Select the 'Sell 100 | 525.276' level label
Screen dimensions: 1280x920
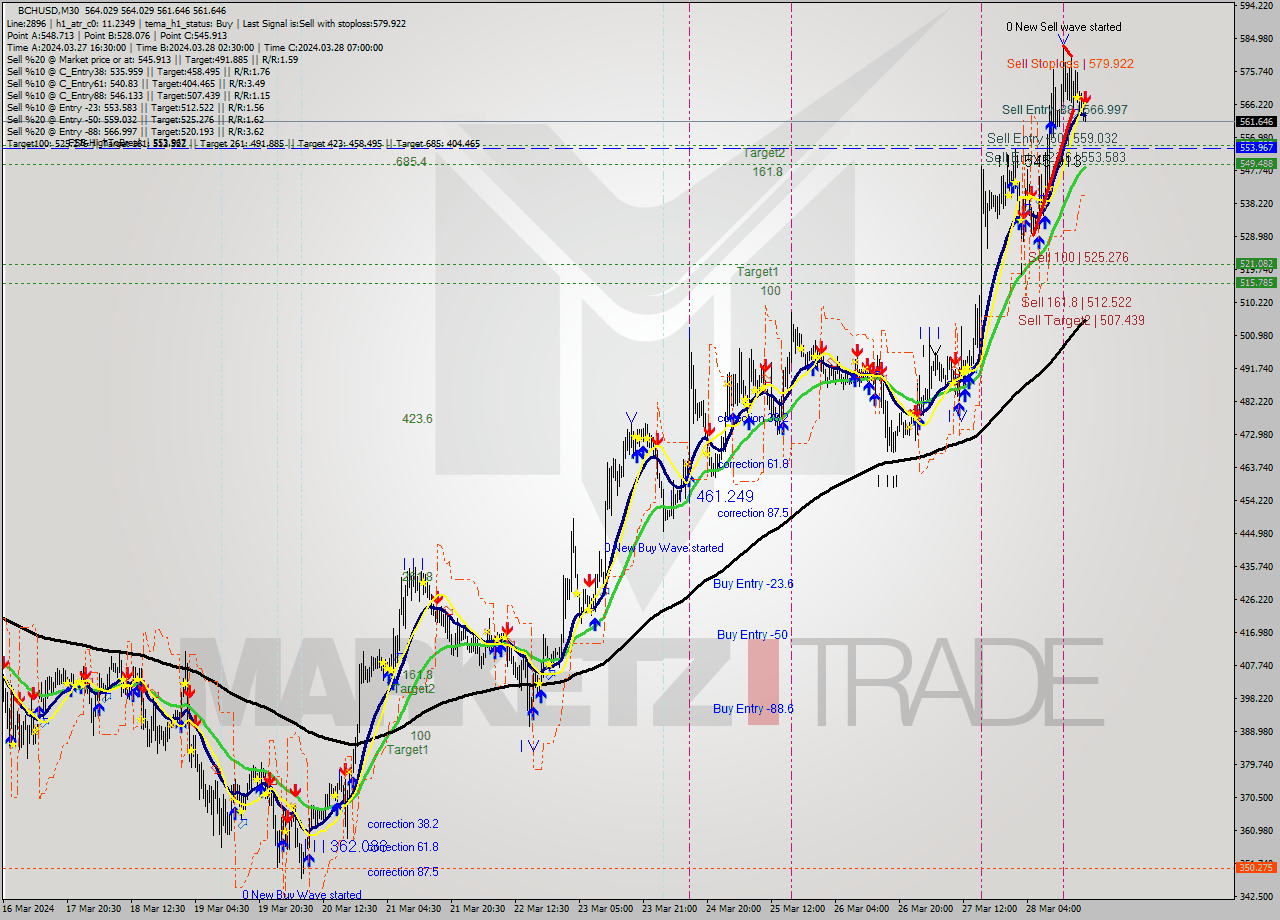1078,257
